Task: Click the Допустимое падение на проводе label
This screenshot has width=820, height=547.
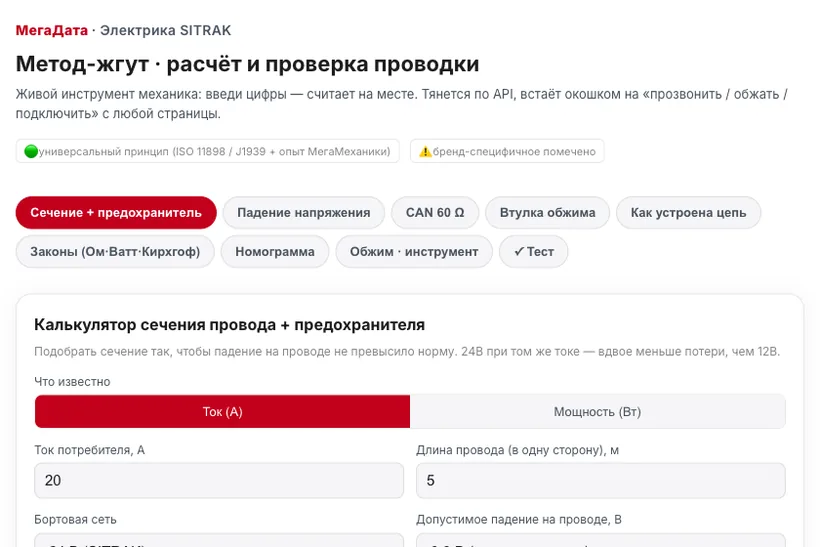Action: 519,519
